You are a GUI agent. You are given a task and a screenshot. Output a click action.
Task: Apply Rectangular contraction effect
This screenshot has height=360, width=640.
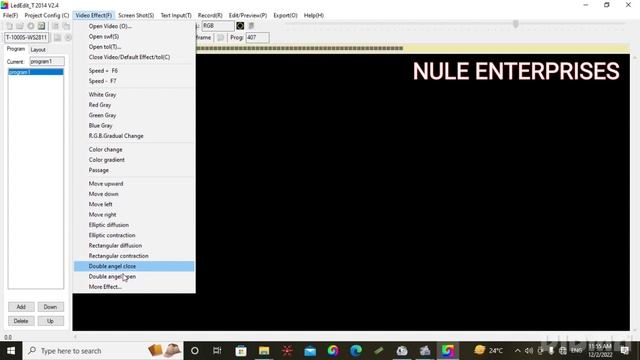(x=134, y=256)
